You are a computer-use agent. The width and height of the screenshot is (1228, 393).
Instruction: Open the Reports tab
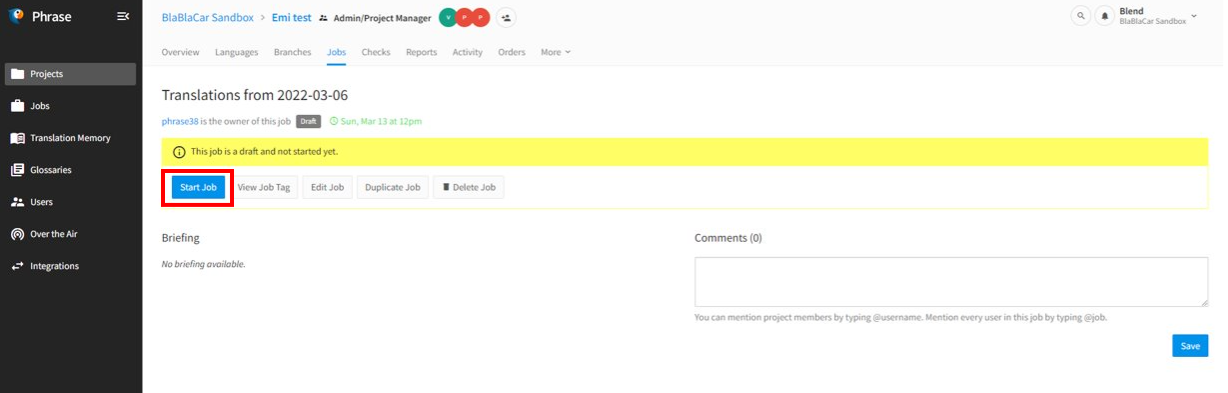click(x=421, y=52)
